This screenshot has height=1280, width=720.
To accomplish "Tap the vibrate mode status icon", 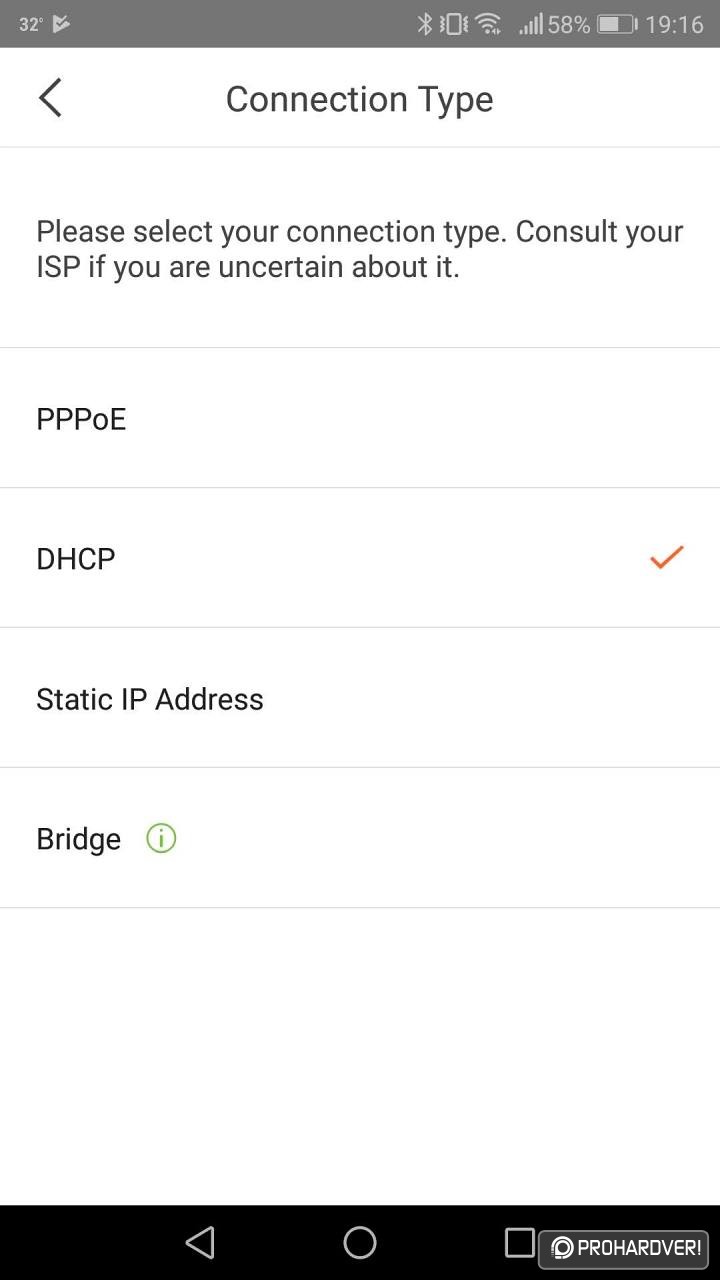I will [455, 24].
